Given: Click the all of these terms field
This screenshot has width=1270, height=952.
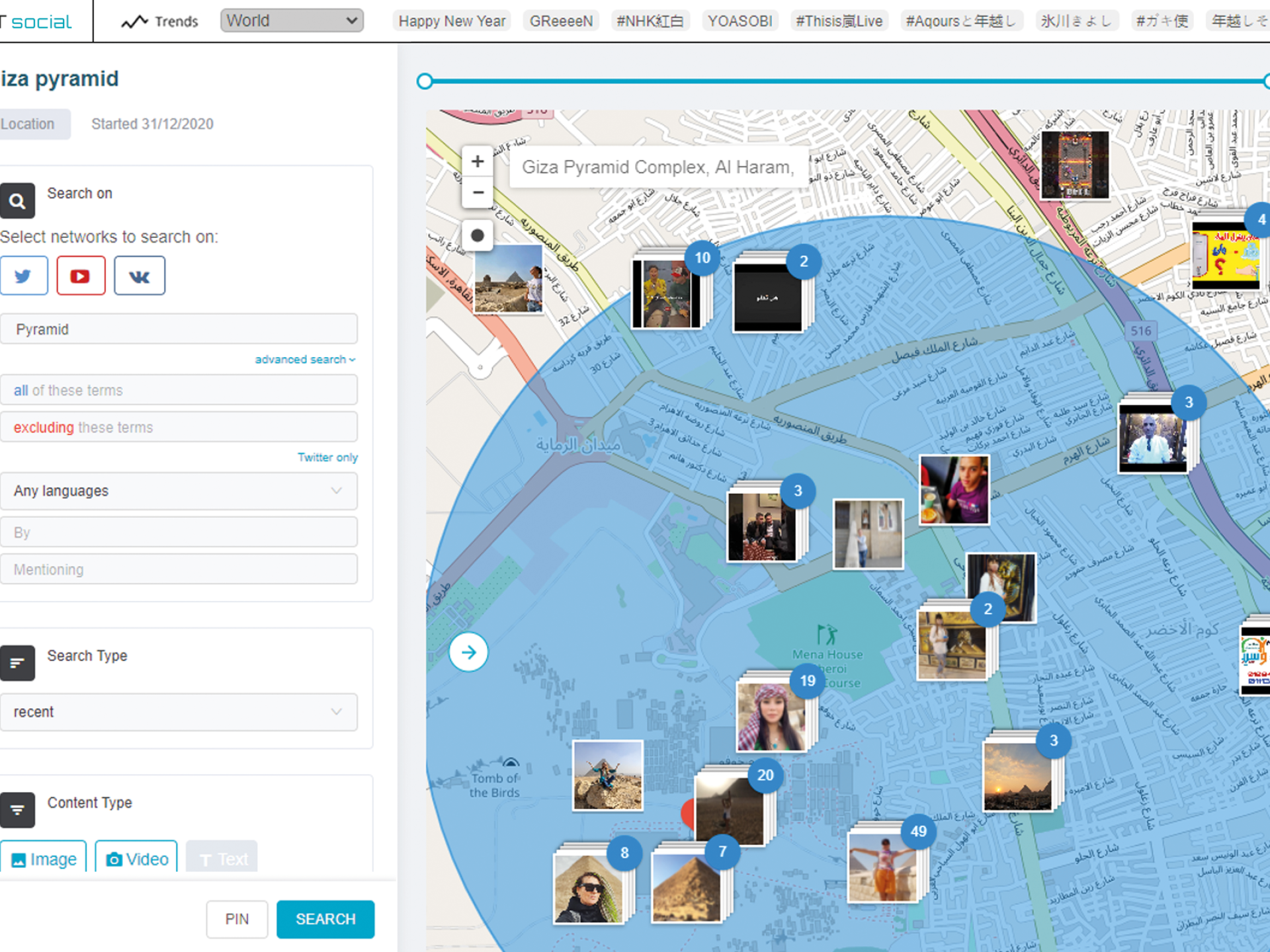Looking at the screenshot, I should [179, 390].
